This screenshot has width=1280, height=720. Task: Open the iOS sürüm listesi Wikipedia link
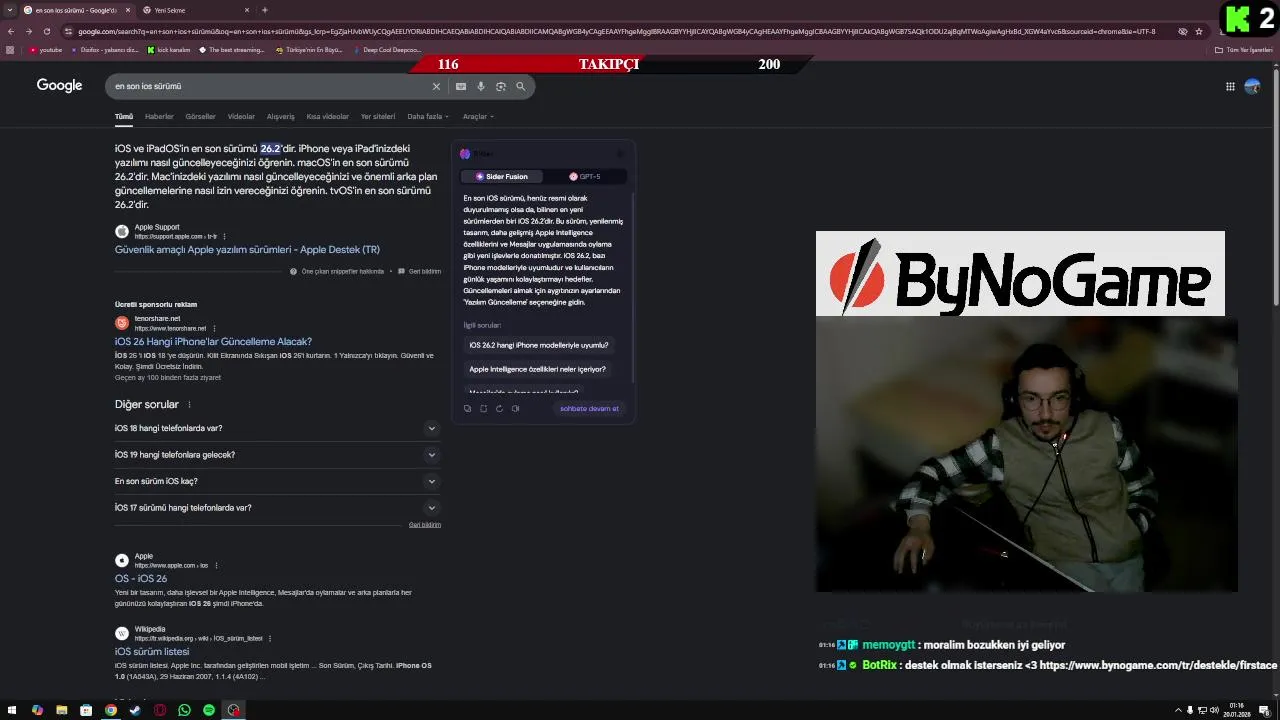[152, 652]
